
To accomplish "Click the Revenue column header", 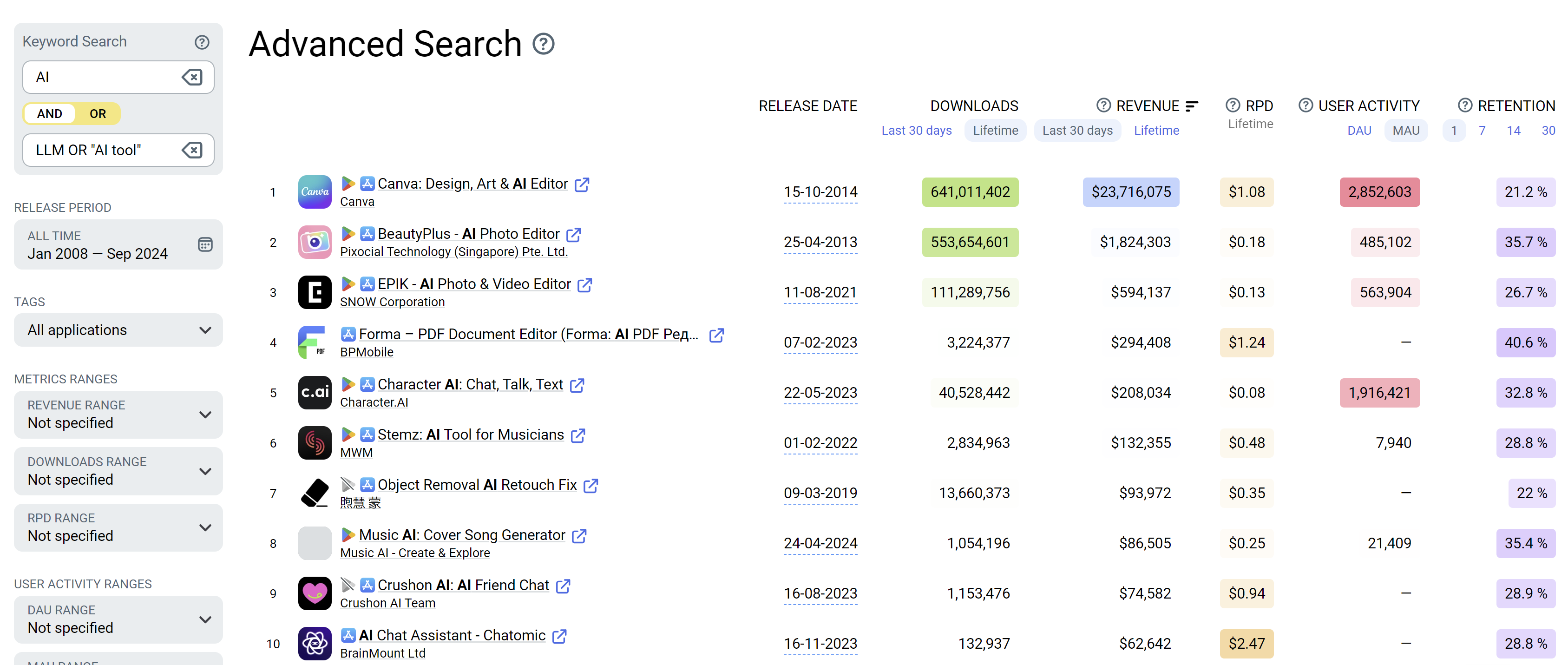I will pos(1148,106).
